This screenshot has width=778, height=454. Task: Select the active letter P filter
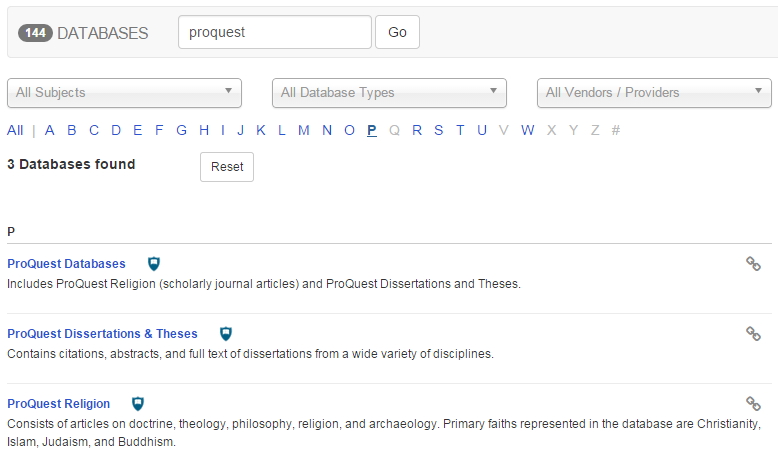coord(372,130)
